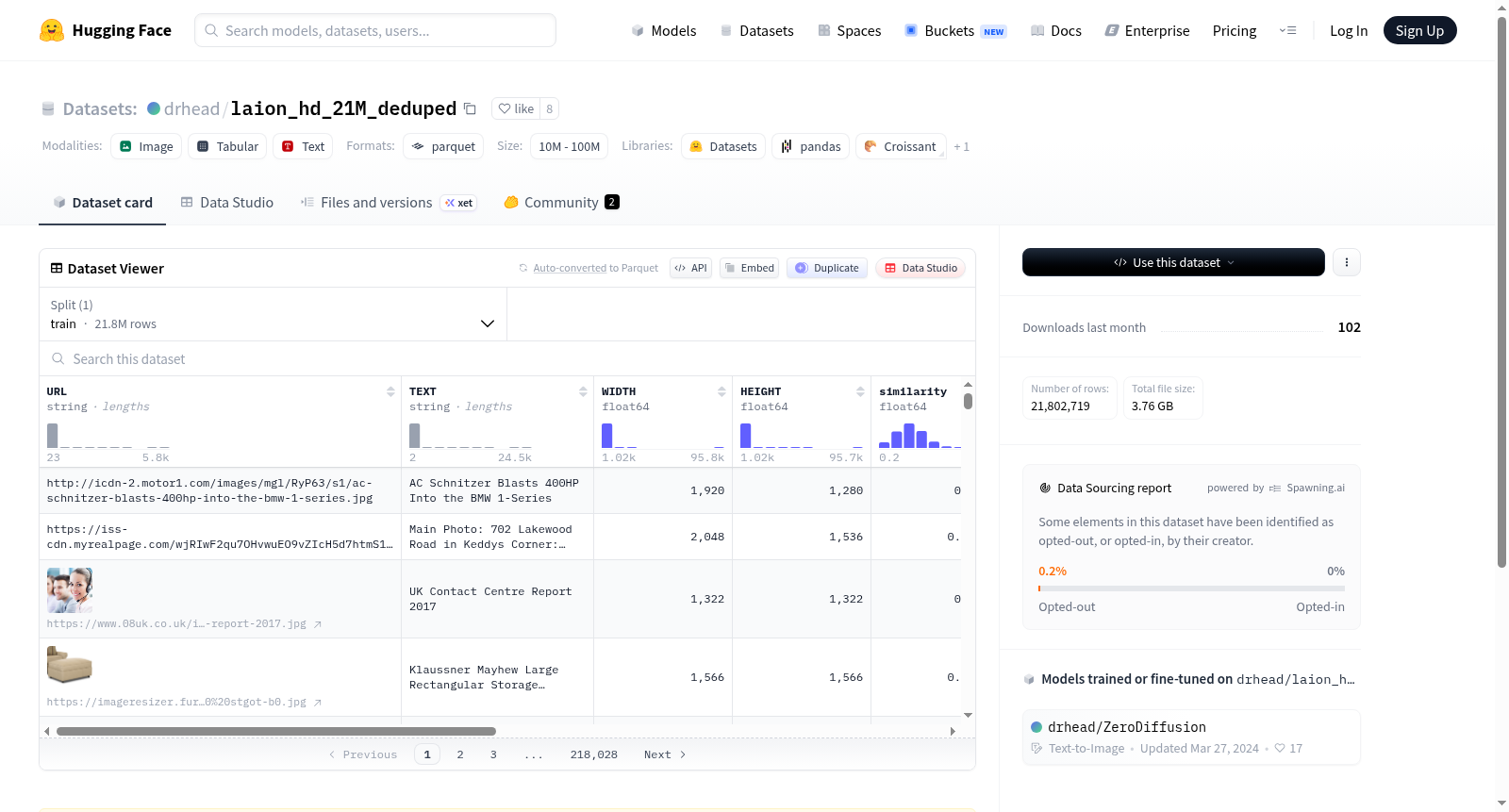Select the parquet format tag
Image resolution: width=1509 pixels, height=812 pixels.
[x=443, y=146]
